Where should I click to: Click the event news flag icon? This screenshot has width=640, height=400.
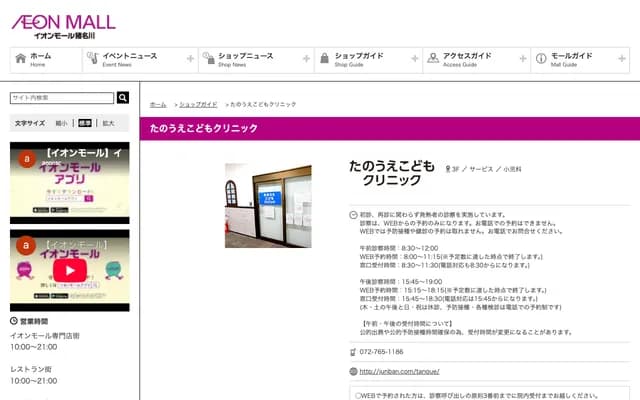point(93,58)
